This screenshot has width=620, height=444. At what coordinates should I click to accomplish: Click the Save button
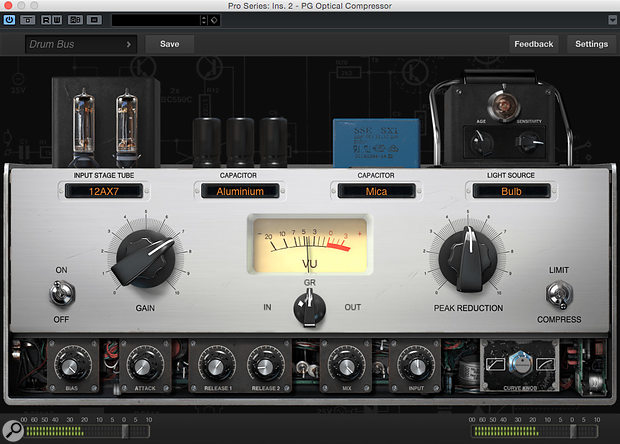(x=170, y=44)
